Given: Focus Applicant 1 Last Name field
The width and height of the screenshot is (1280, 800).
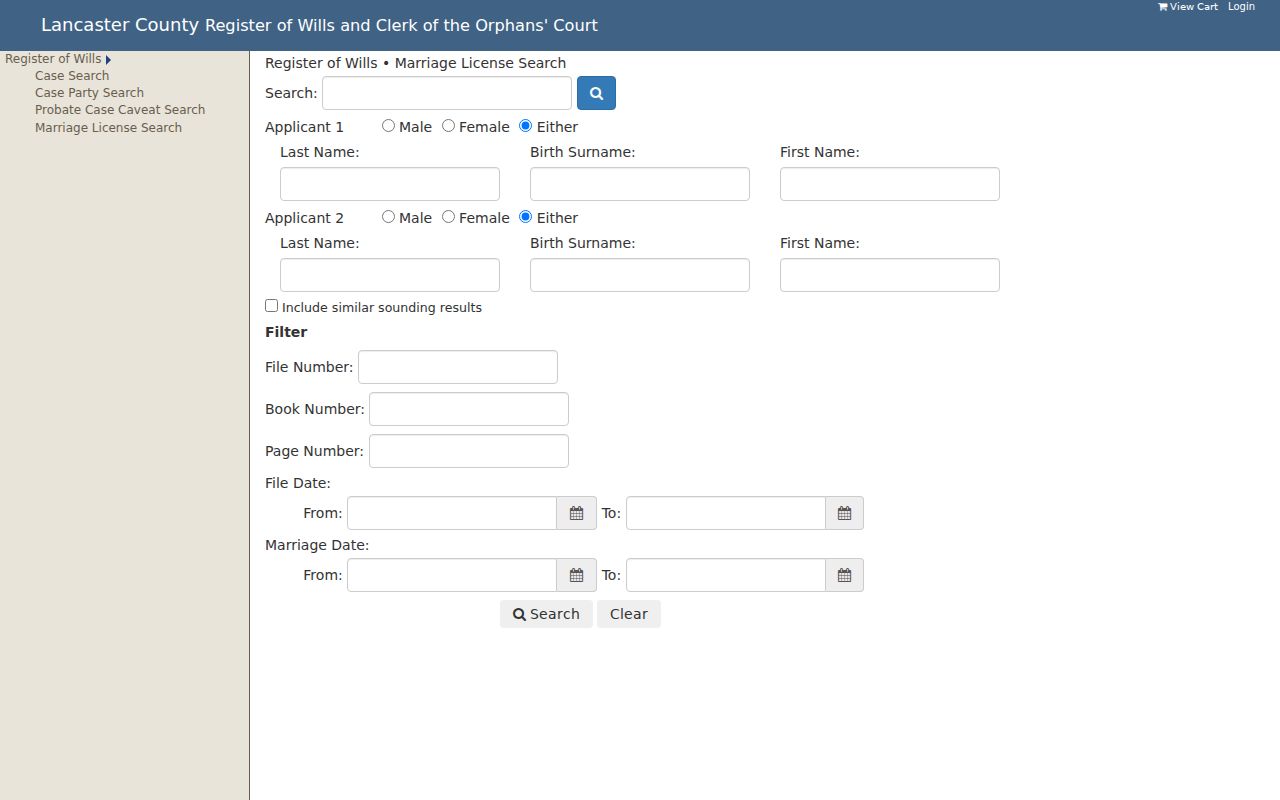Looking at the screenshot, I should pos(390,184).
